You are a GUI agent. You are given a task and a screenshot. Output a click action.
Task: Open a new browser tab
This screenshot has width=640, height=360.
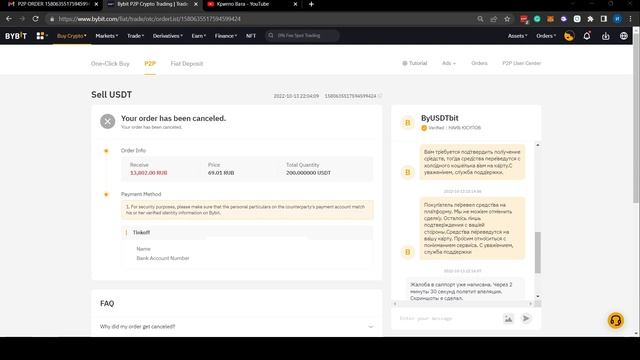coord(311,4)
